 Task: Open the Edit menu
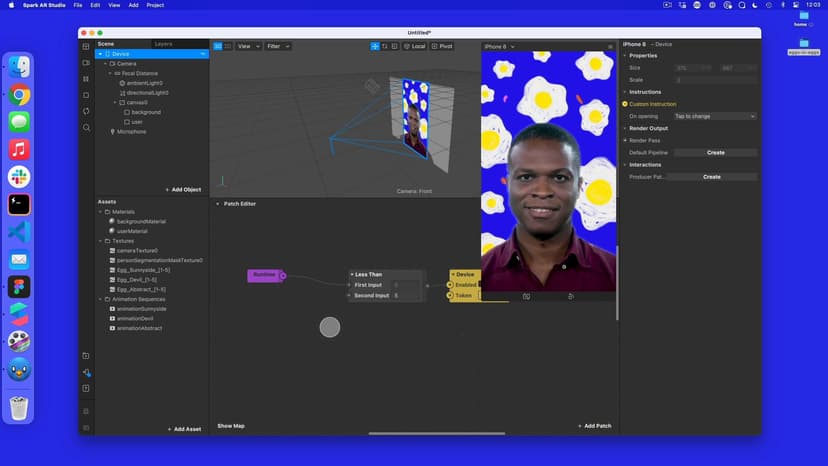coord(95,5)
